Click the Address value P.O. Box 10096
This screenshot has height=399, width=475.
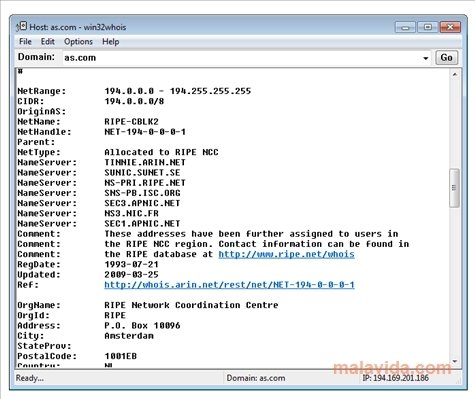[142, 325]
